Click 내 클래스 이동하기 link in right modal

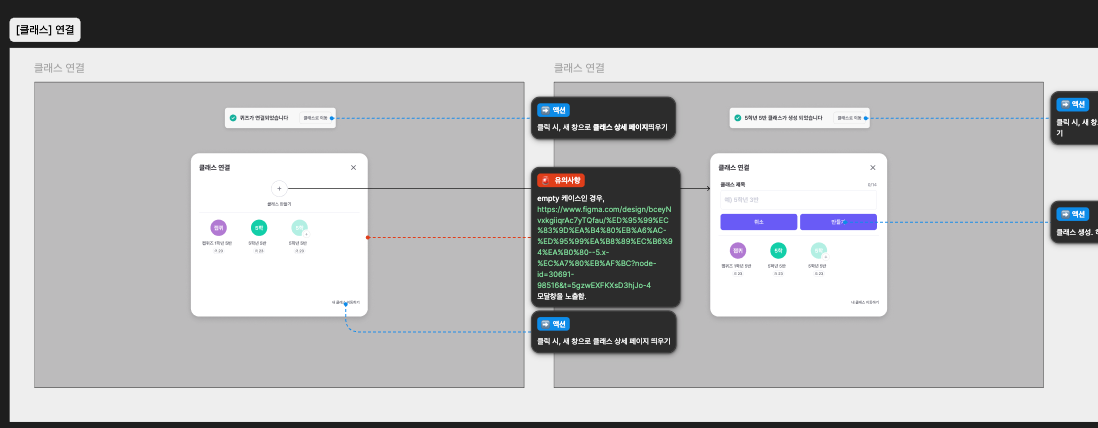(865, 302)
